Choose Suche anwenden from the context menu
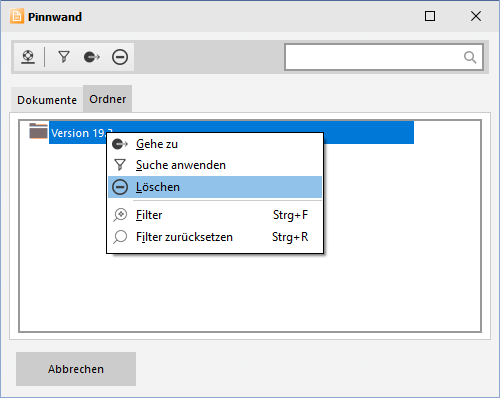 click(x=215, y=165)
